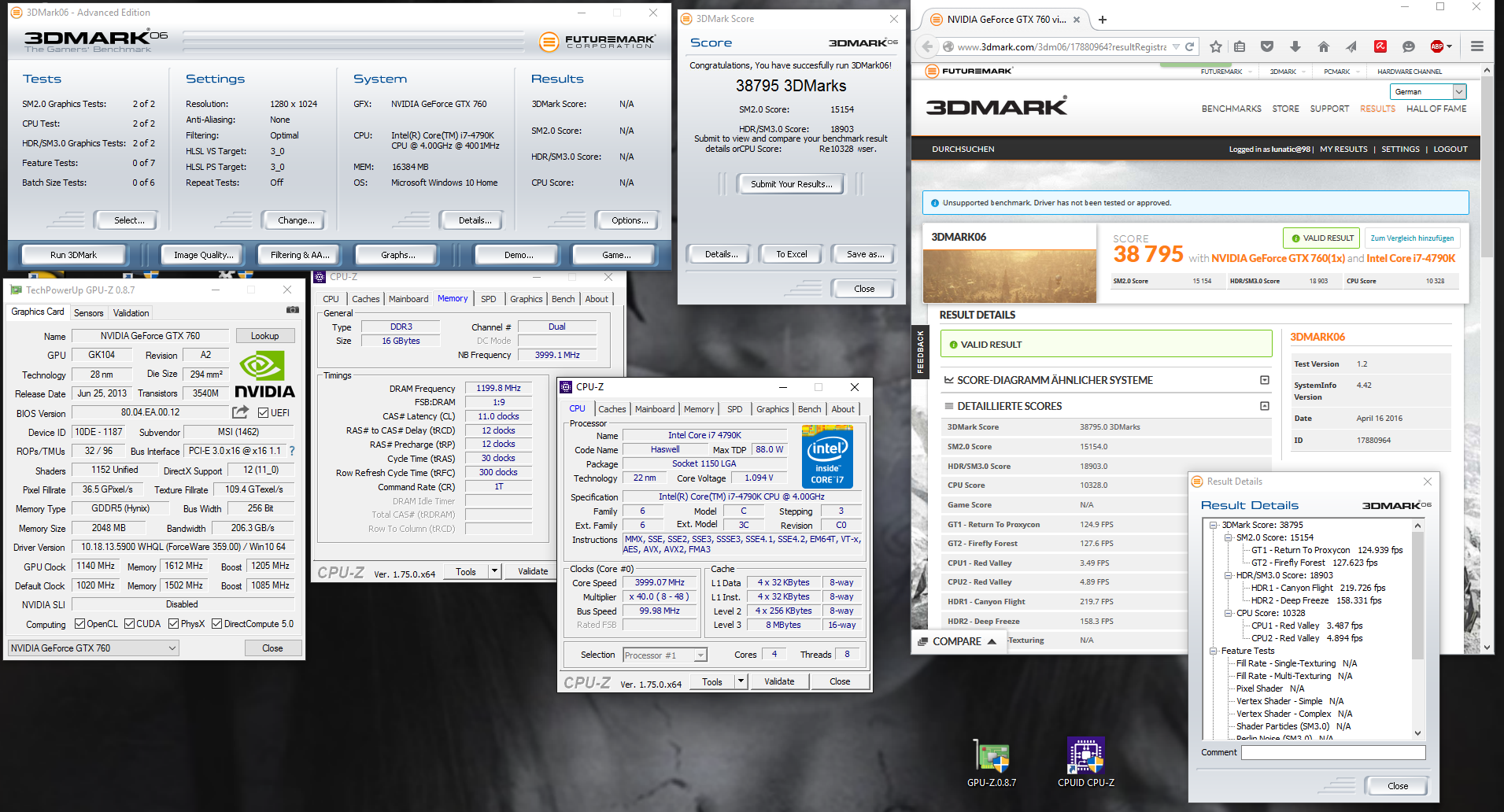Go back using the browser back arrow
The height and width of the screenshot is (812, 1504).
[927, 46]
